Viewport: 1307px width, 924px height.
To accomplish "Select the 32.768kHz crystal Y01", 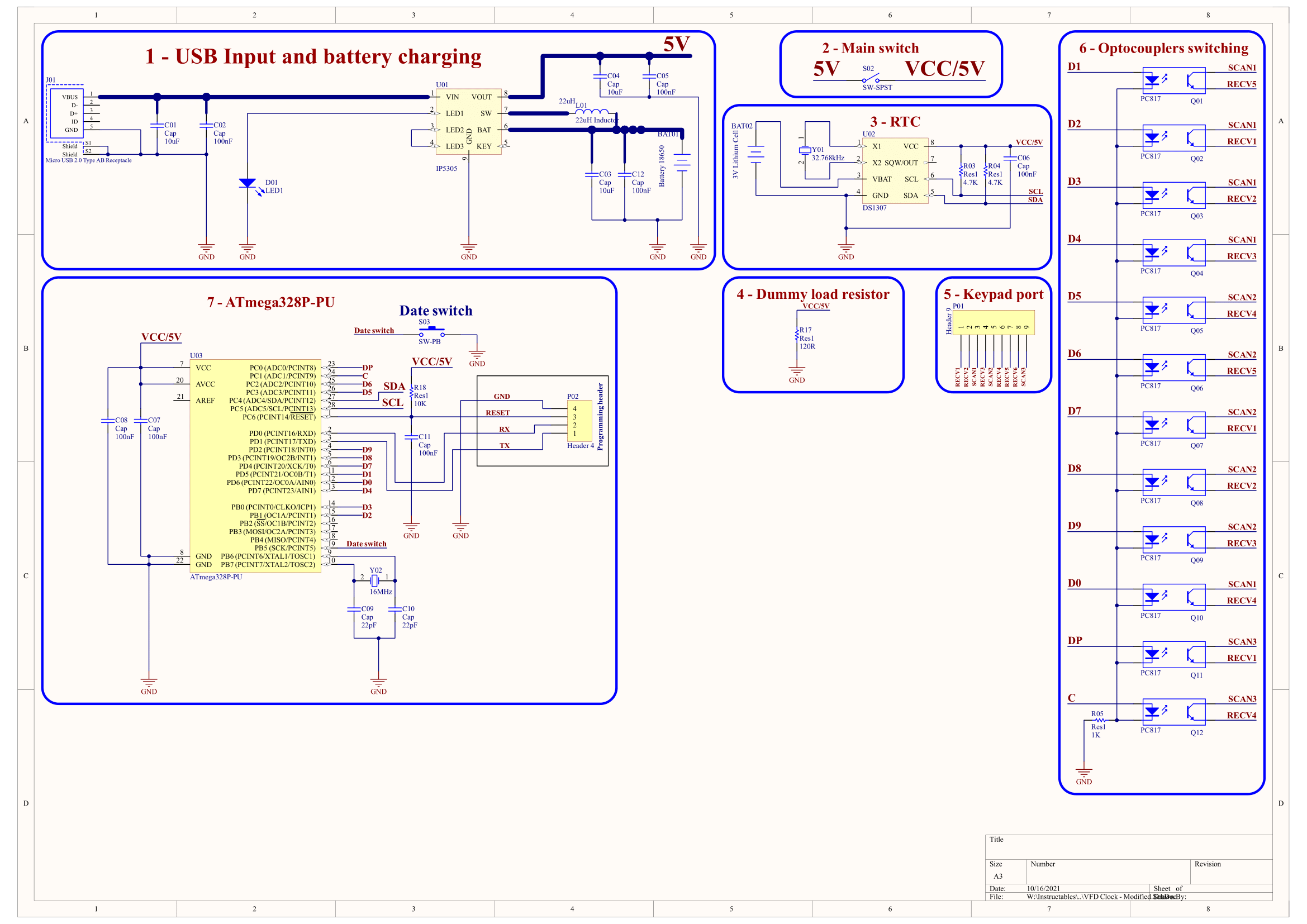I will [x=804, y=150].
